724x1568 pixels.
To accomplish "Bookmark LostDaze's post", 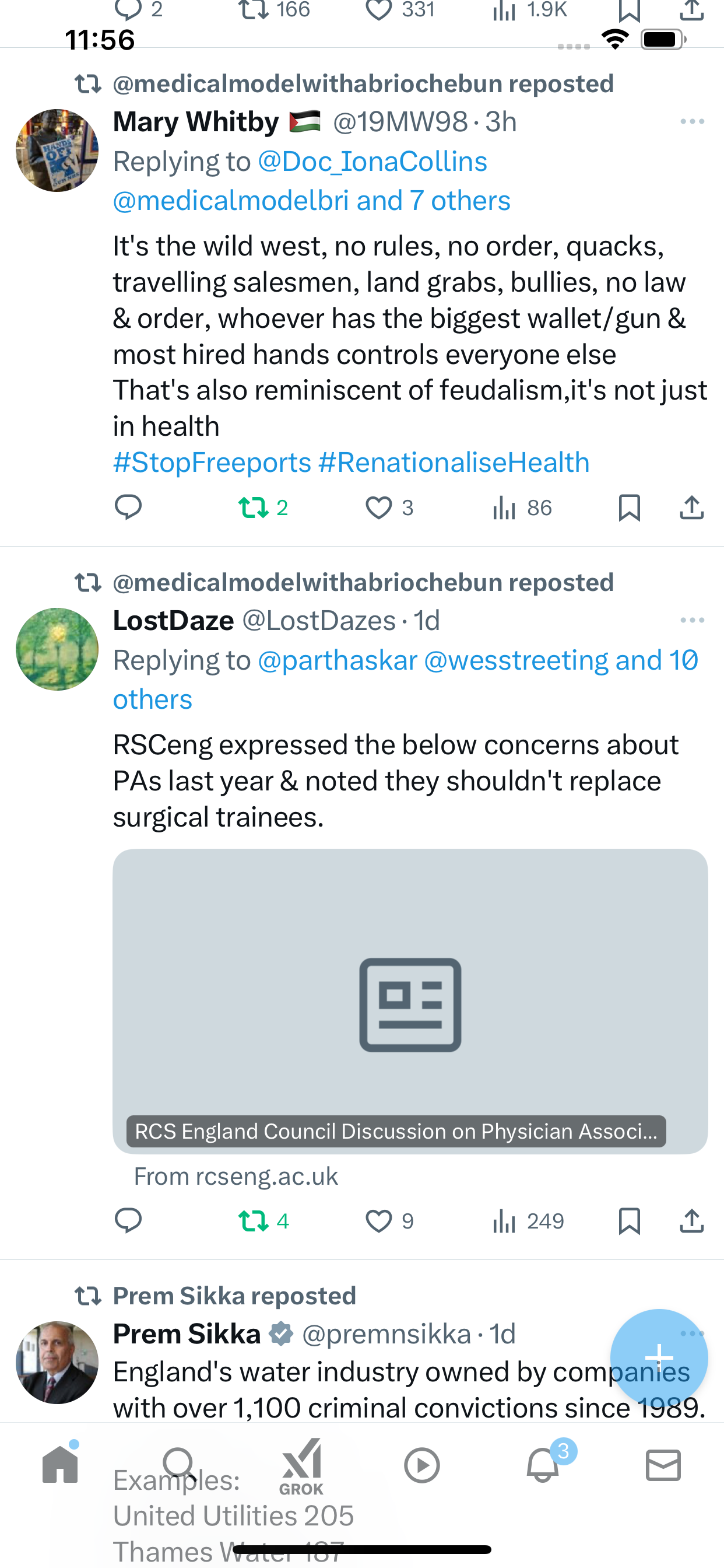I will (629, 1221).
